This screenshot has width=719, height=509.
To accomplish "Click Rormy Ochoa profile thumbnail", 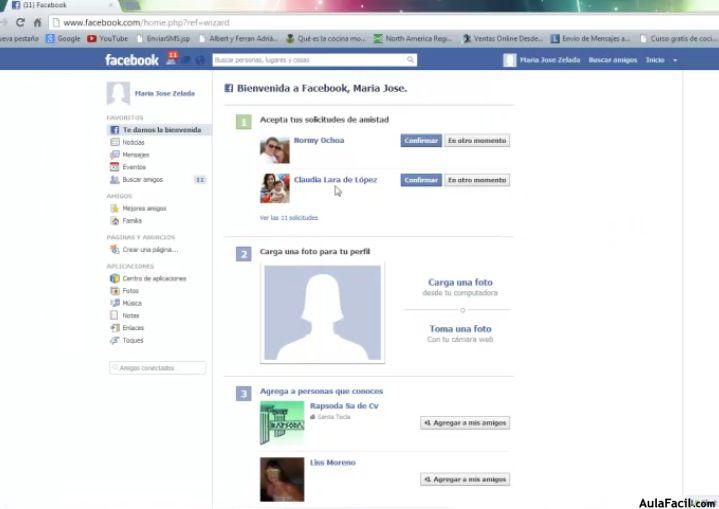I will click(275, 149).
